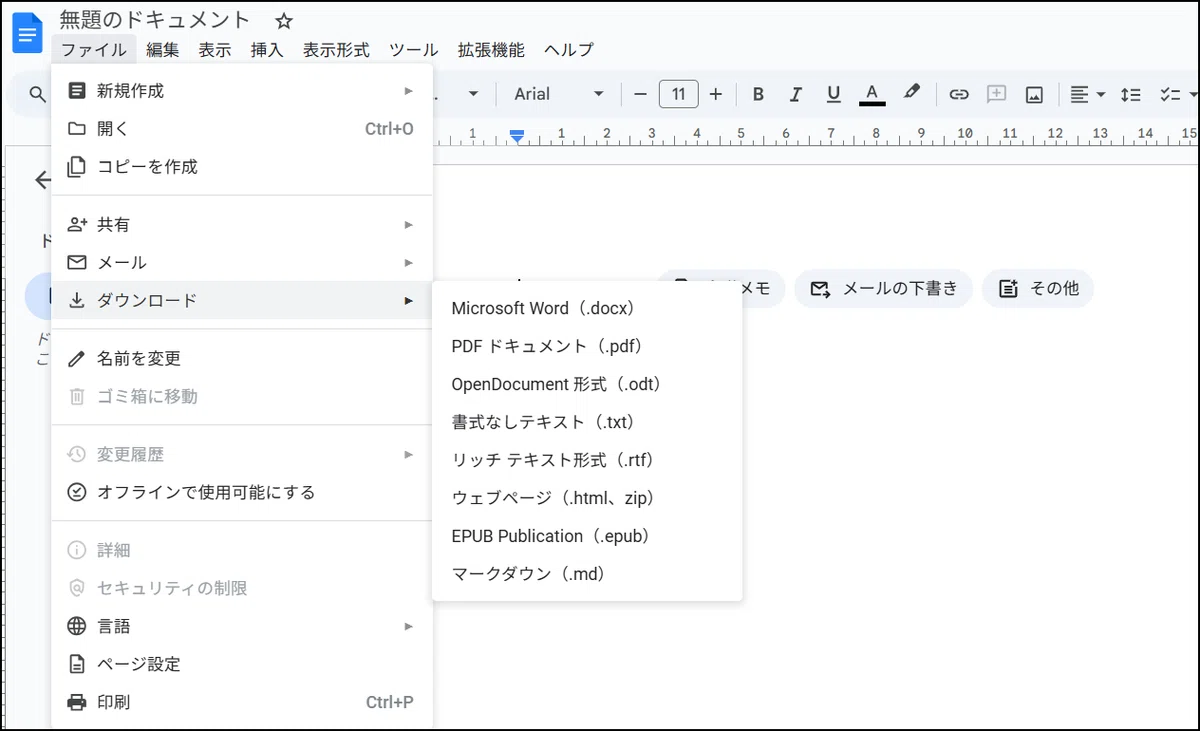
Task: Toggle bold formatting
Action: 758,94
